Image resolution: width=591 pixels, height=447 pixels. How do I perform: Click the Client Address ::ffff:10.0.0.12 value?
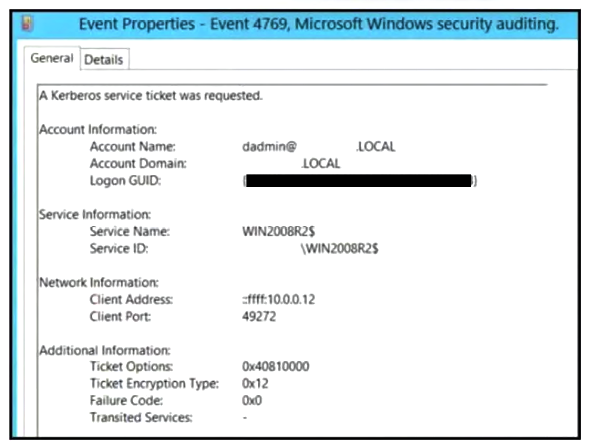coord(279,300)
